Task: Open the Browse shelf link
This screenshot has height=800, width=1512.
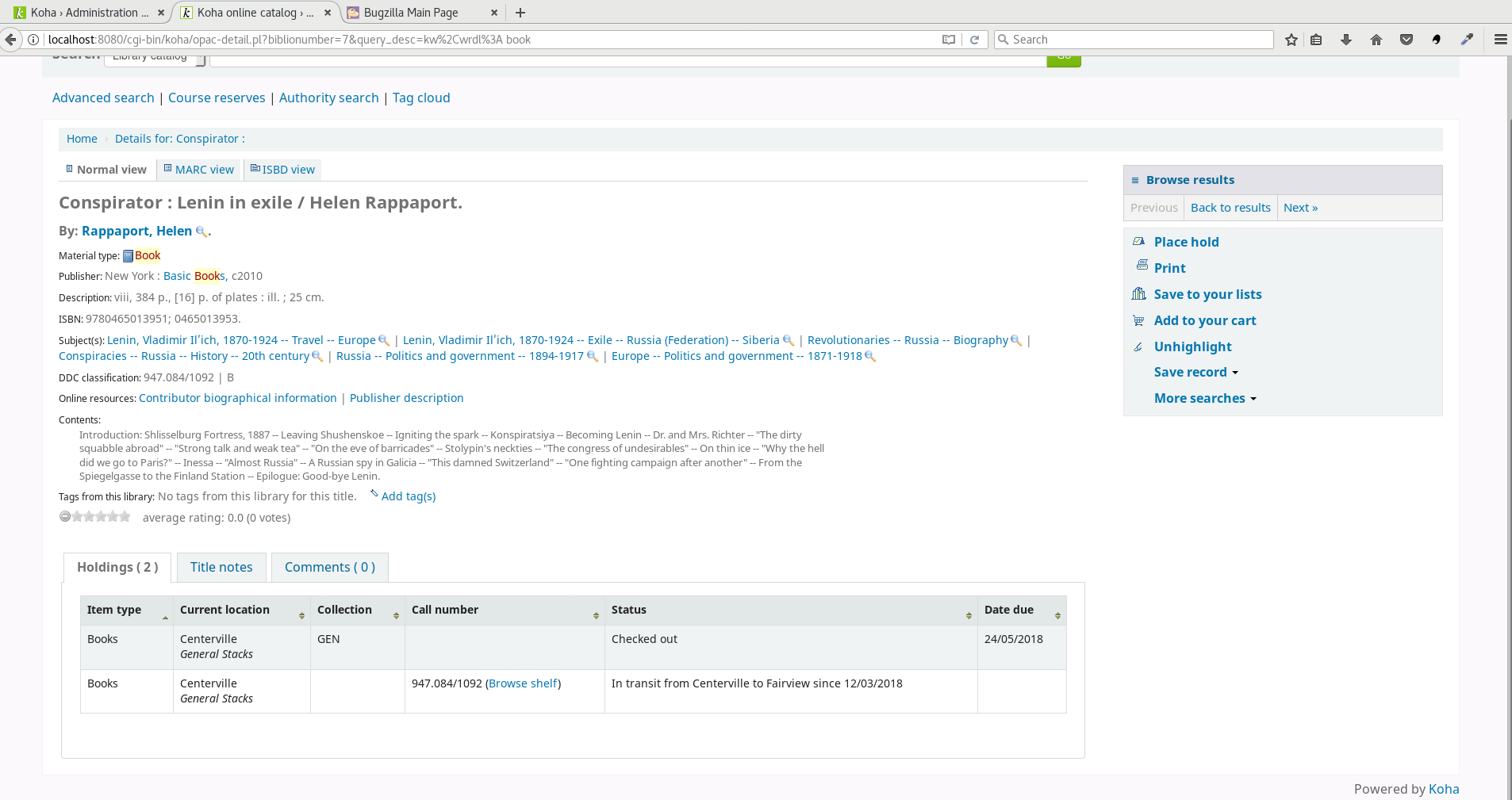Action: (524, 683)
